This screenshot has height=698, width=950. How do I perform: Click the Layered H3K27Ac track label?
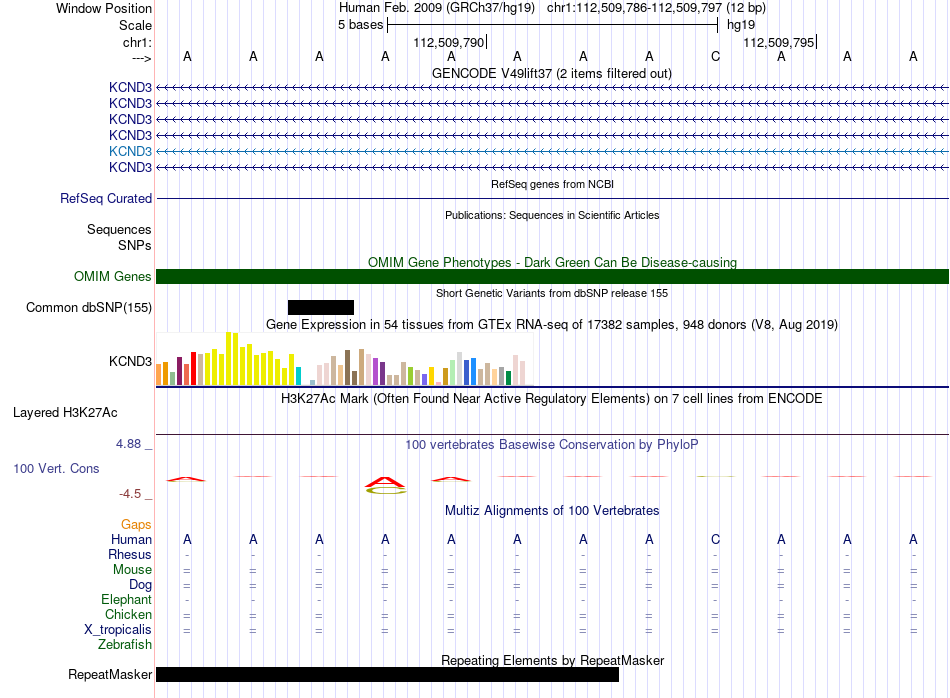[65, 413]
